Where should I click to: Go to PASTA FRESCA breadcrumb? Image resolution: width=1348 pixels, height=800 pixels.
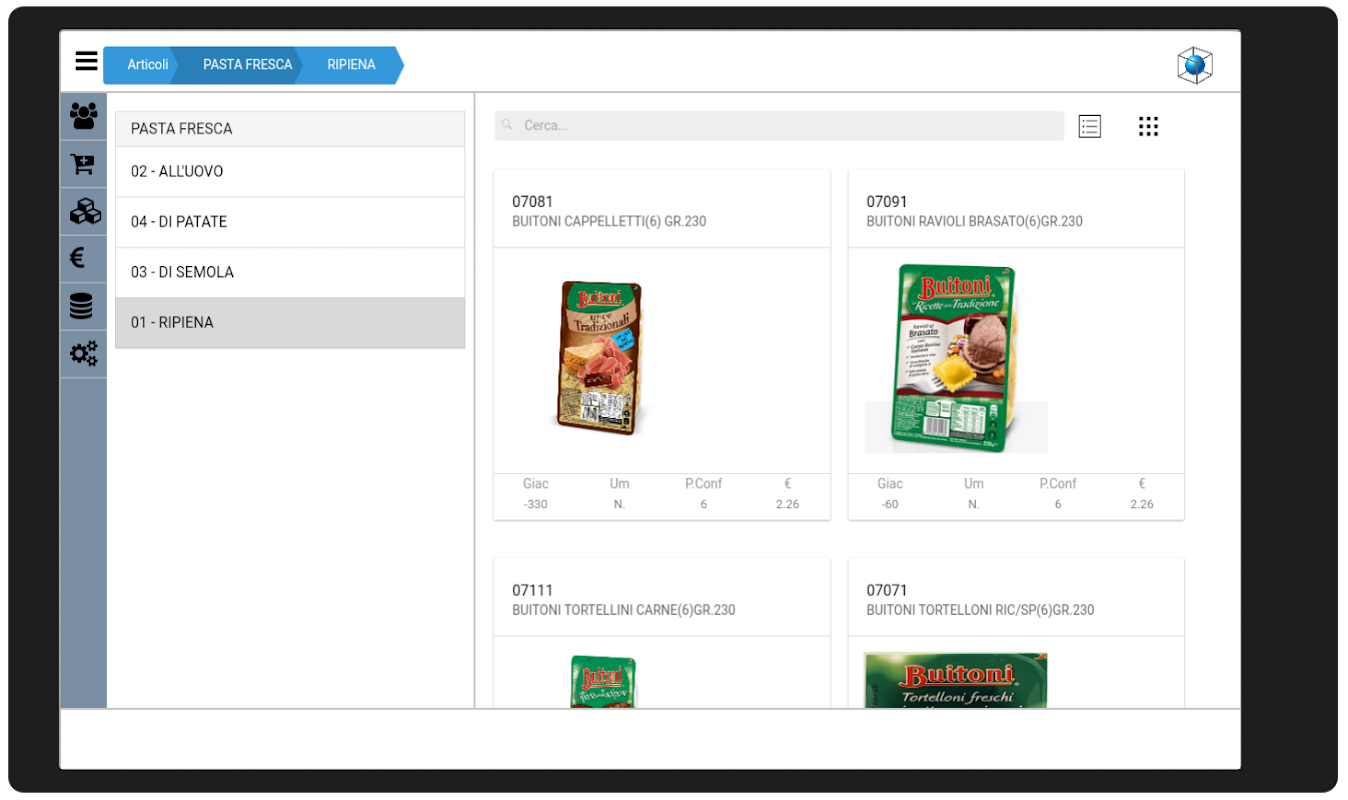(x=247, y=65)
